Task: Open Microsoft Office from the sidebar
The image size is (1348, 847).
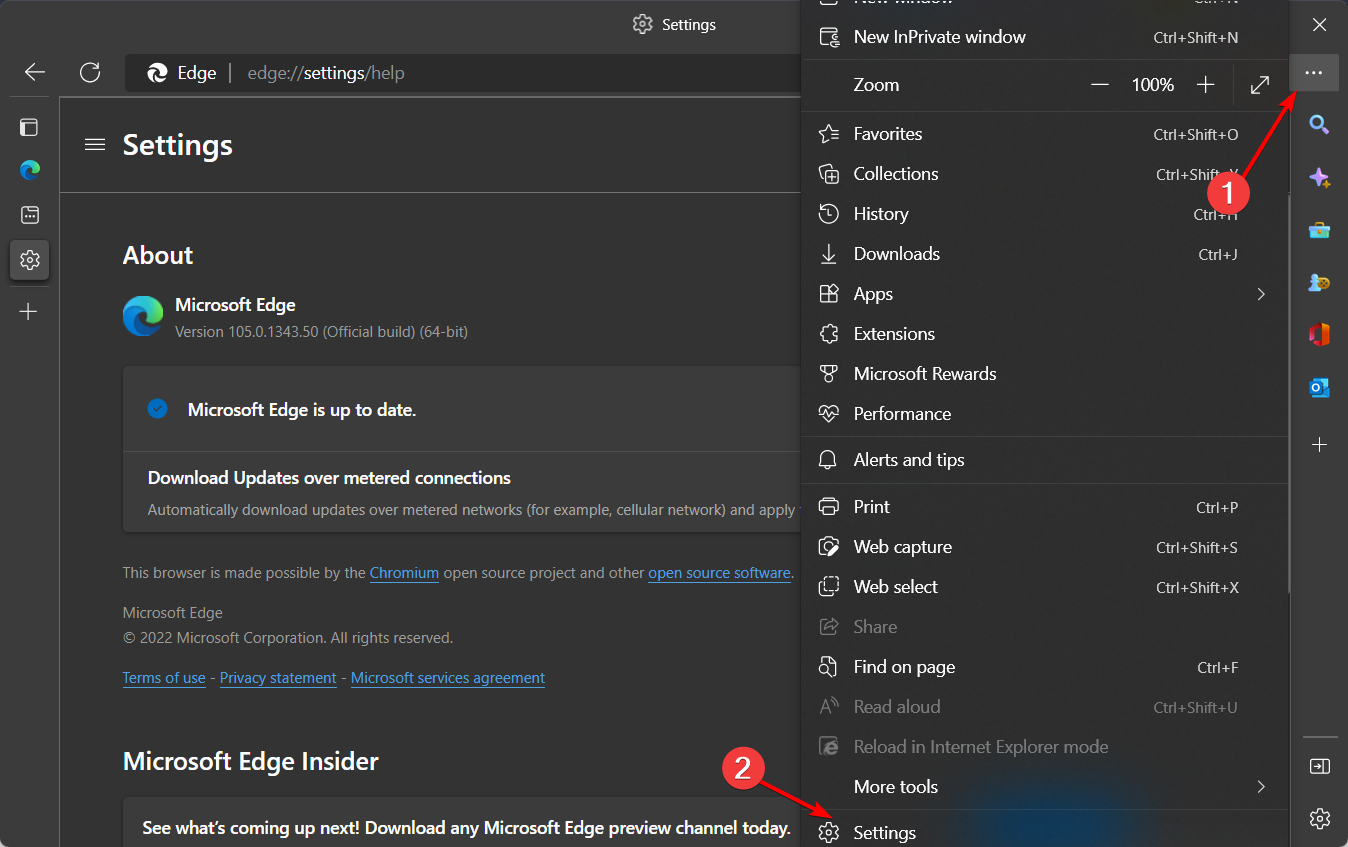Action: pos(1319,334)
